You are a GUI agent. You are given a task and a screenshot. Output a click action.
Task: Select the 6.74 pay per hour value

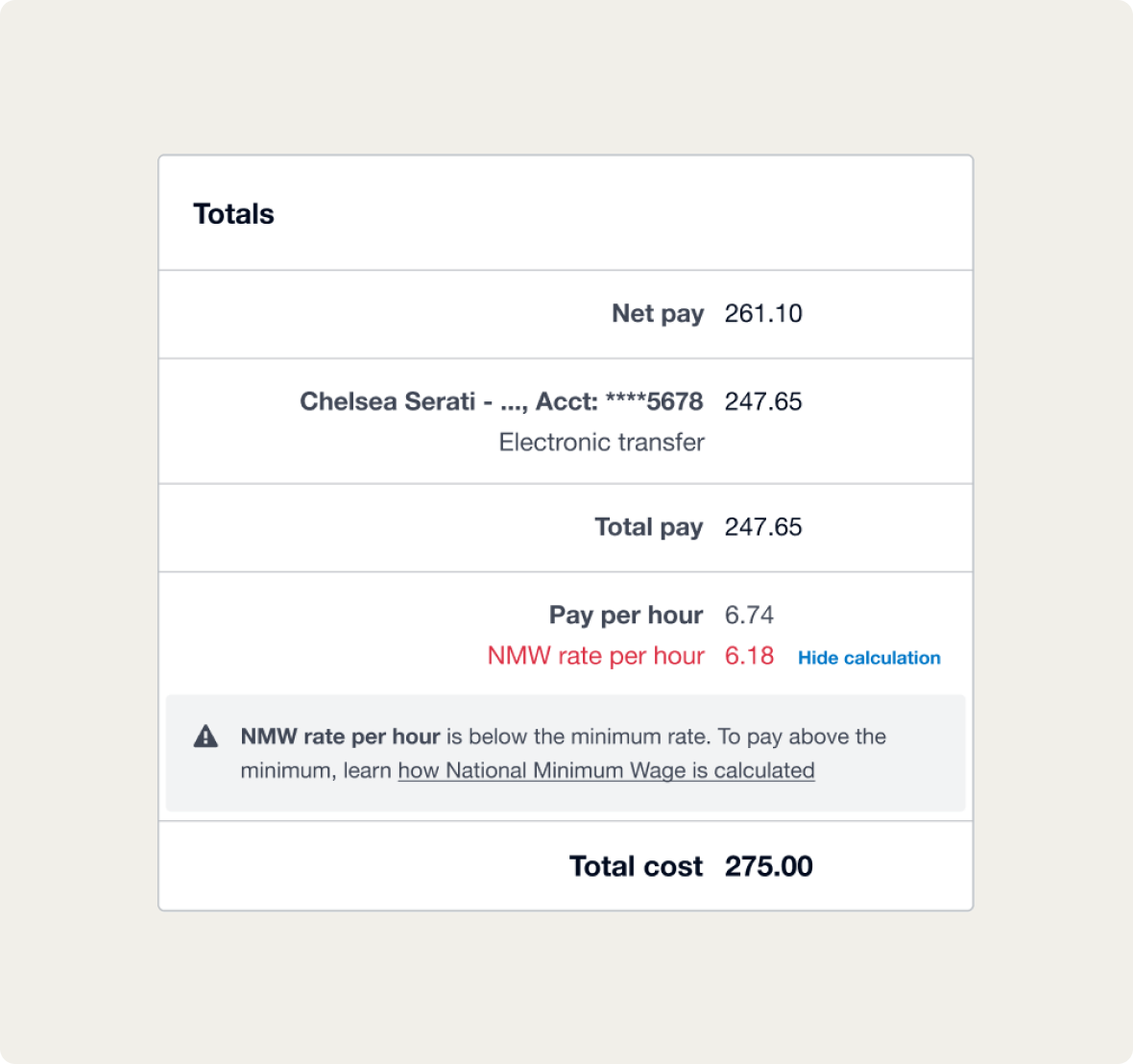tap(749, 615)
